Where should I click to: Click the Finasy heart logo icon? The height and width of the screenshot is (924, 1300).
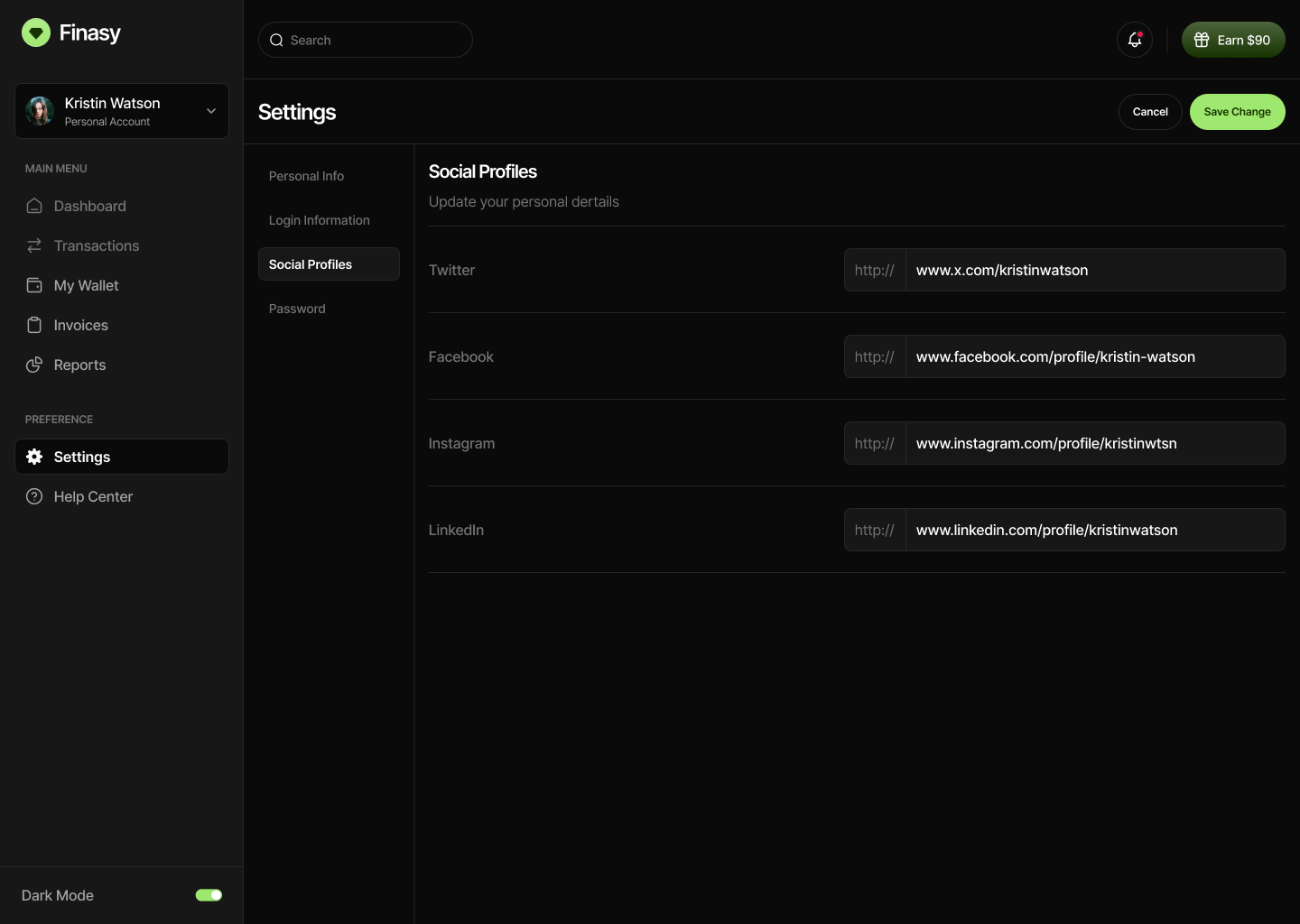(x=36, y=33)
